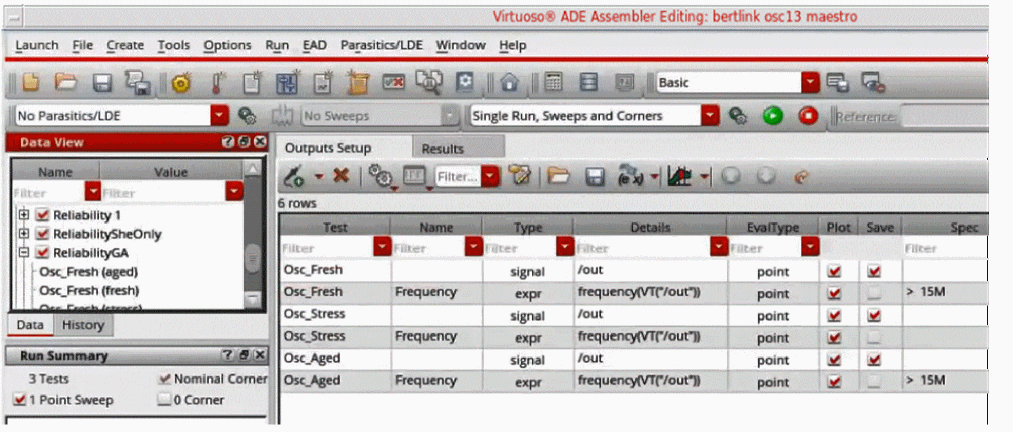The height and width of the screenshot is (432, 1013).
Task: Select the Osc_Fresh (aged) tree item
Action: tap(89, 272)
